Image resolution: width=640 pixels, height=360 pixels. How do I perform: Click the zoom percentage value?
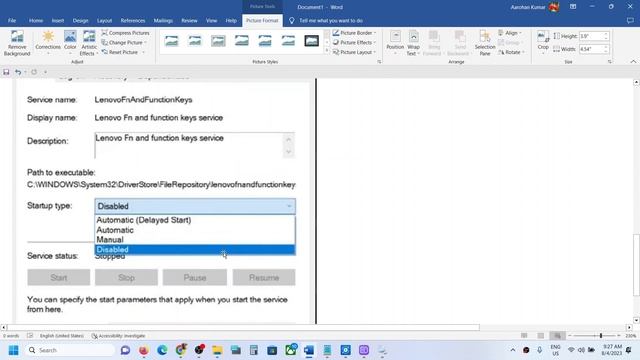coord(631,336)
